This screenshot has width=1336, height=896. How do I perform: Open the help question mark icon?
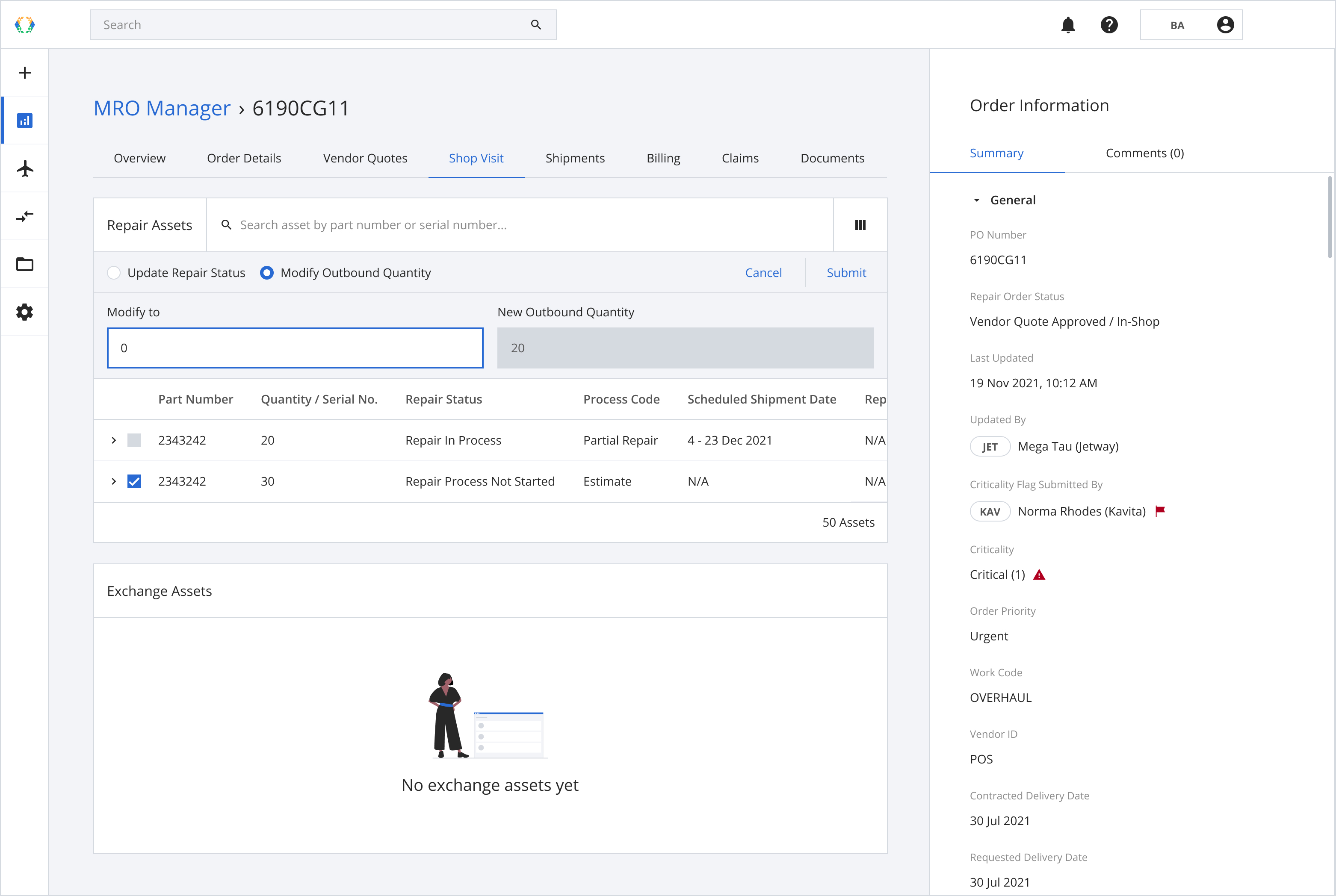(x=1109, y=24)
